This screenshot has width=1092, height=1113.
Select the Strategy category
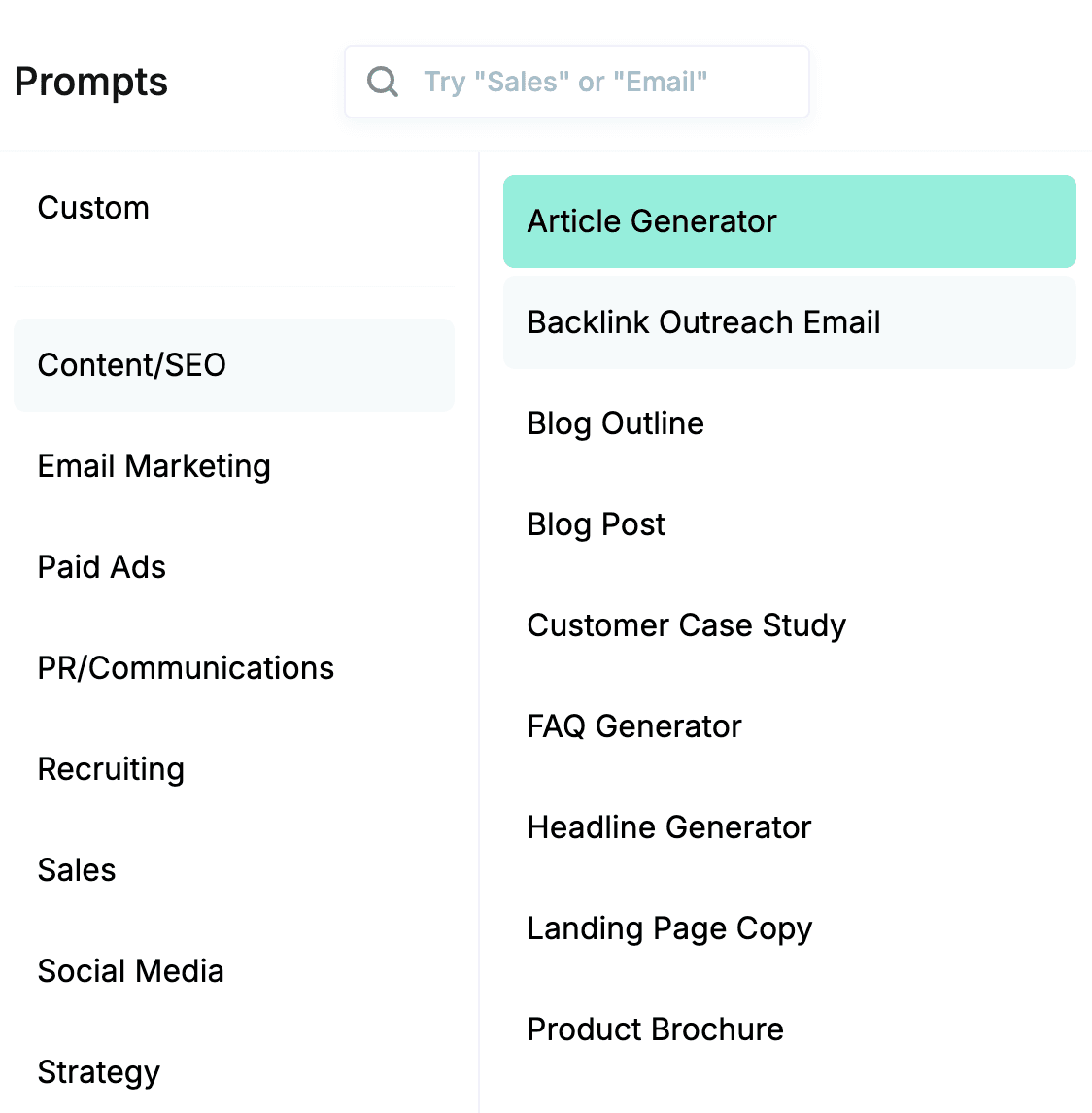coord(99,1072)
